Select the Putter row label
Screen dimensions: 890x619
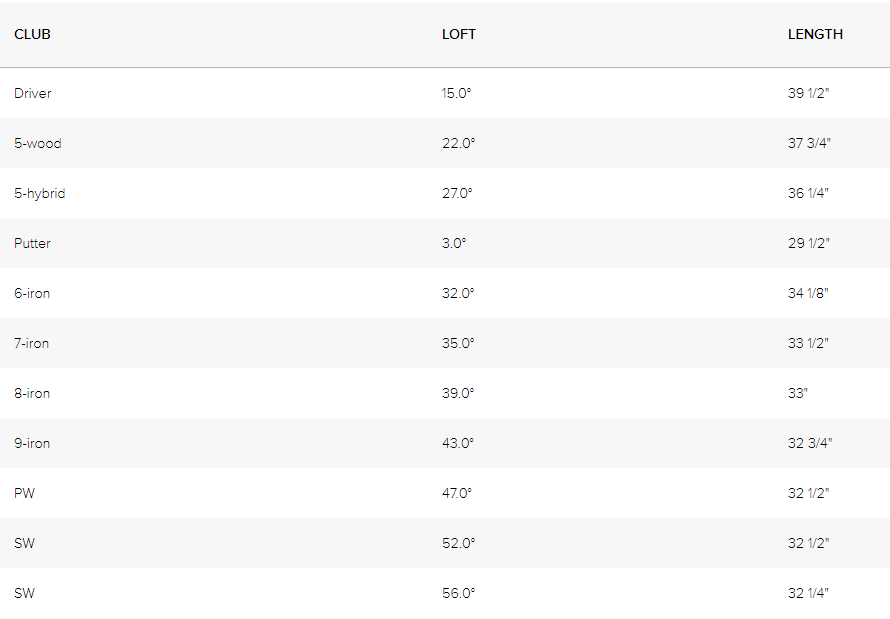[x=32, y=243]
